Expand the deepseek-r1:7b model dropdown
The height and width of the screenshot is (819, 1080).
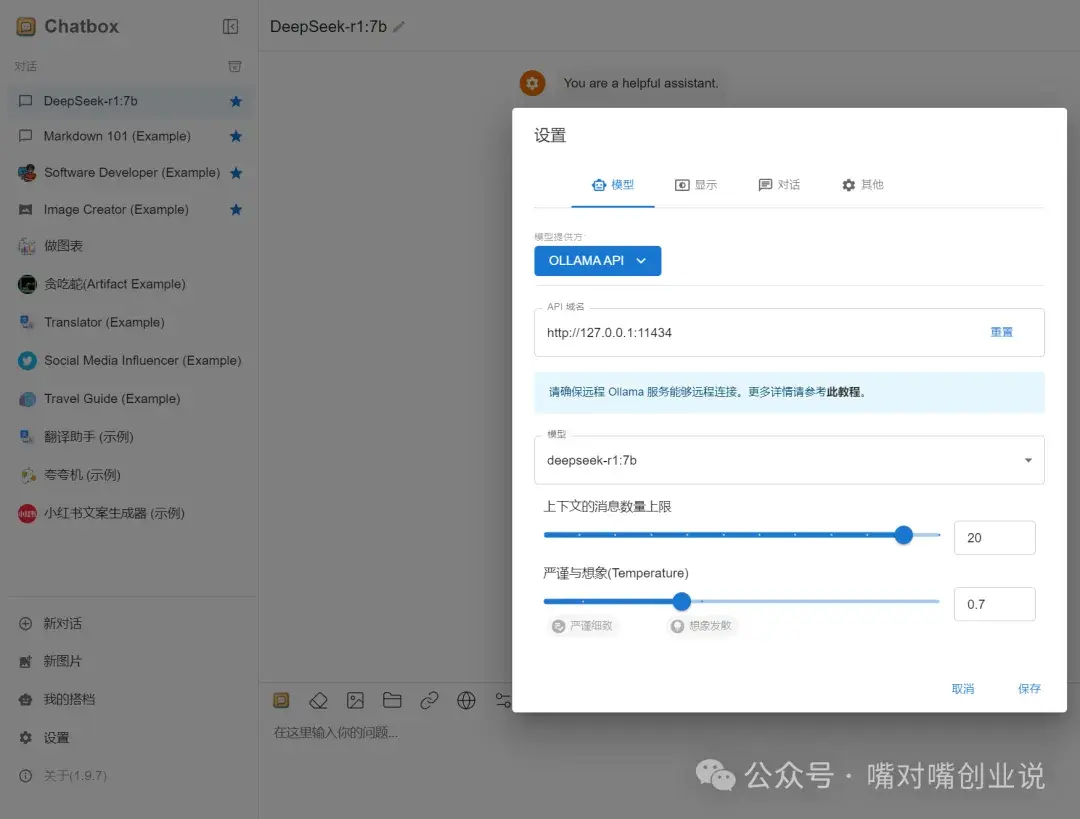click(789, 460)
